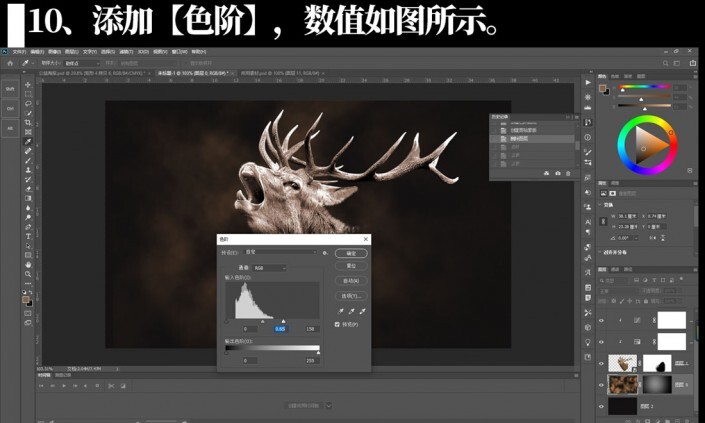
Task: Open the Levels preset dropdown
Action: [x=281, y=253]
